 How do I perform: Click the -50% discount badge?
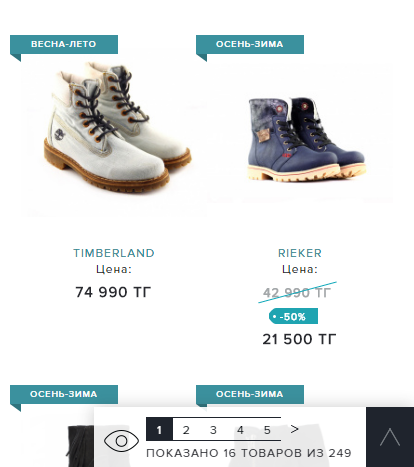[293, 316]
